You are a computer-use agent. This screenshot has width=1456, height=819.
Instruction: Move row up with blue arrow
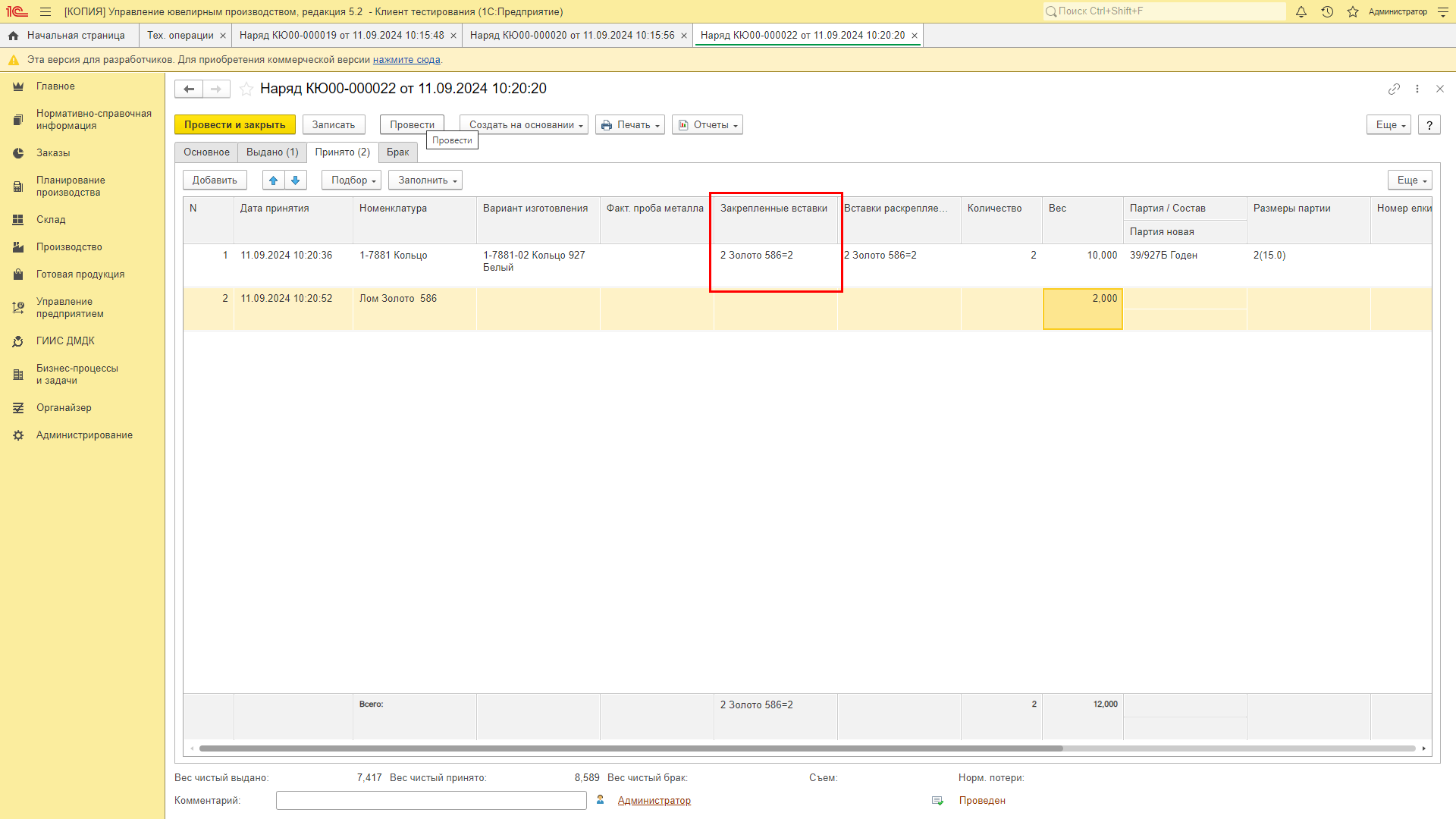click(274, 180)
